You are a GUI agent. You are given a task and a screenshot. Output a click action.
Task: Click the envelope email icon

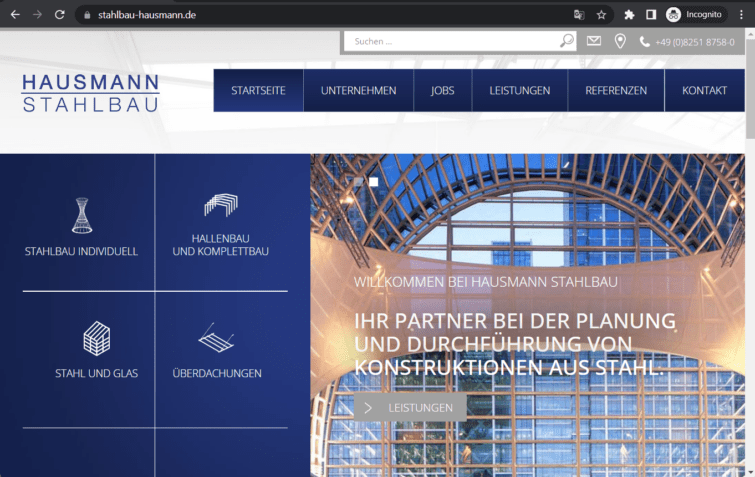[594, 41]
